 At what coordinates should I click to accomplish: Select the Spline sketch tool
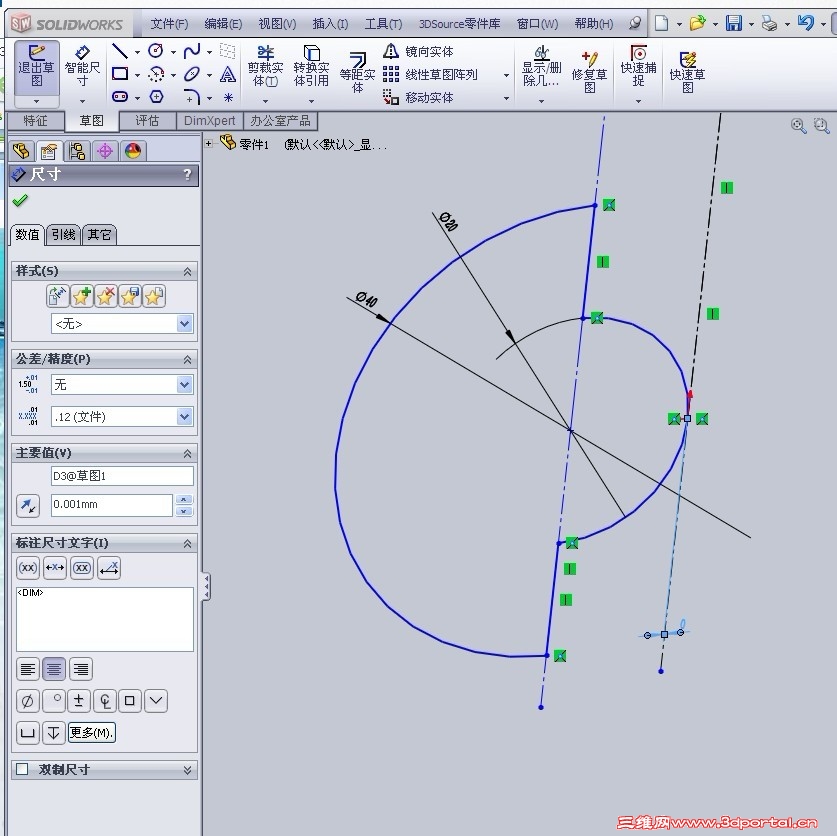[192, 51]
